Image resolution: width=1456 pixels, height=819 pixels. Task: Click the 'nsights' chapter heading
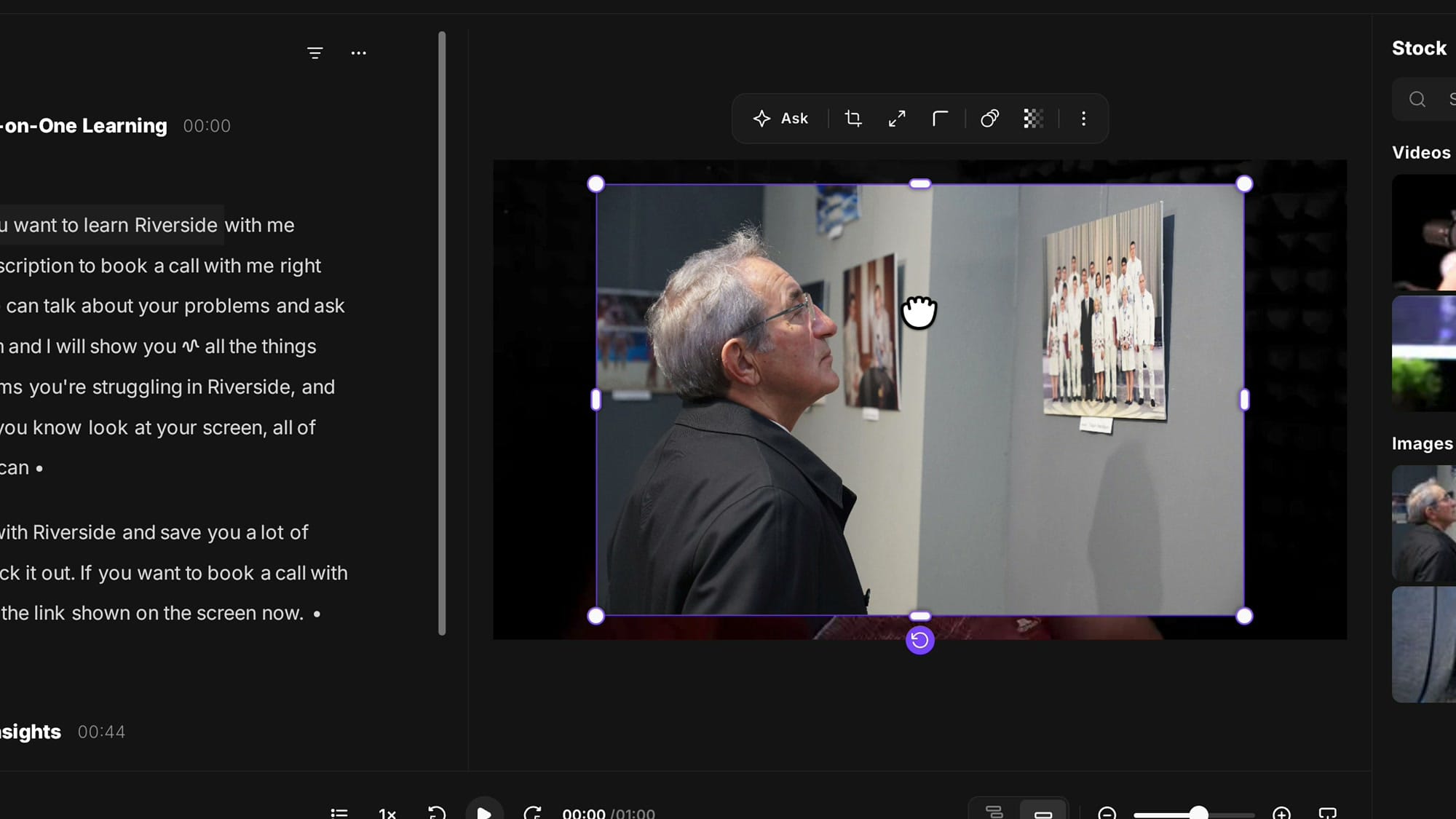(x=31, y=732)
